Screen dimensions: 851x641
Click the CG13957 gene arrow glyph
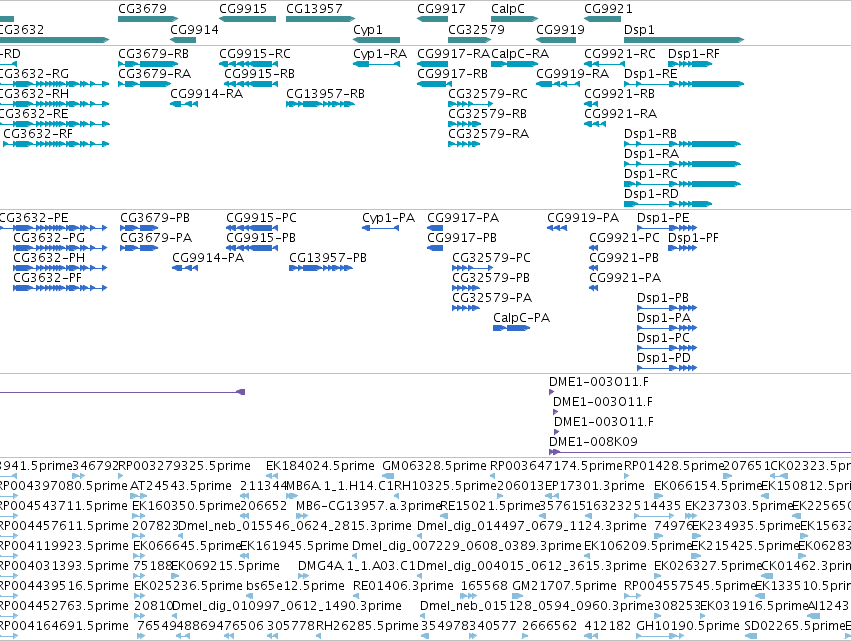(320, 19)
